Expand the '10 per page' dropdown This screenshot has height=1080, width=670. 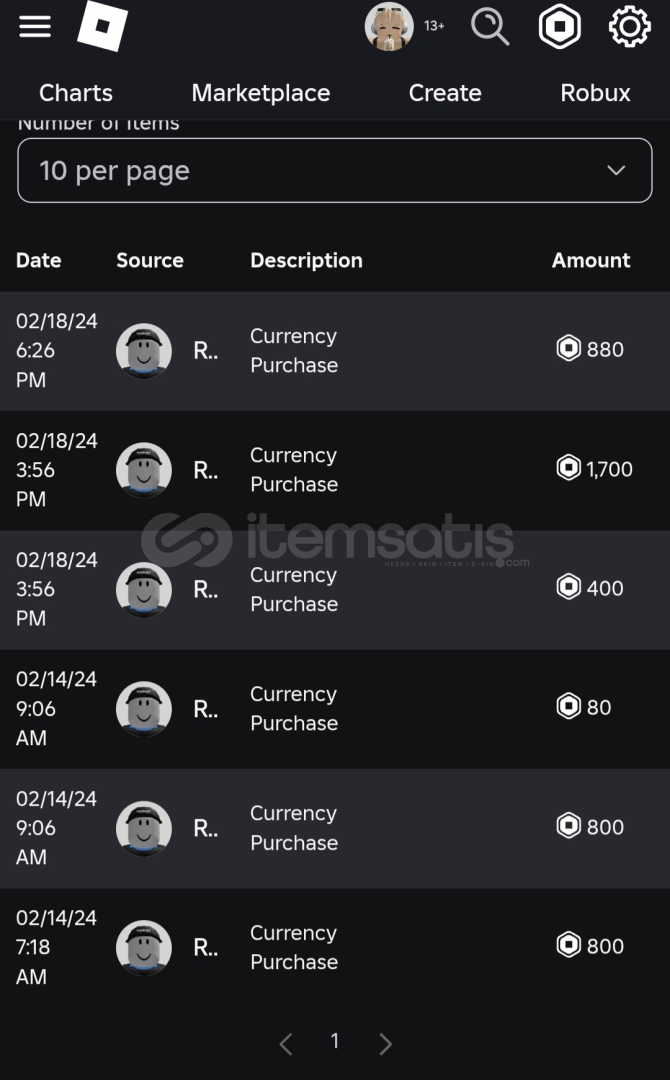[x=335, y=171]
